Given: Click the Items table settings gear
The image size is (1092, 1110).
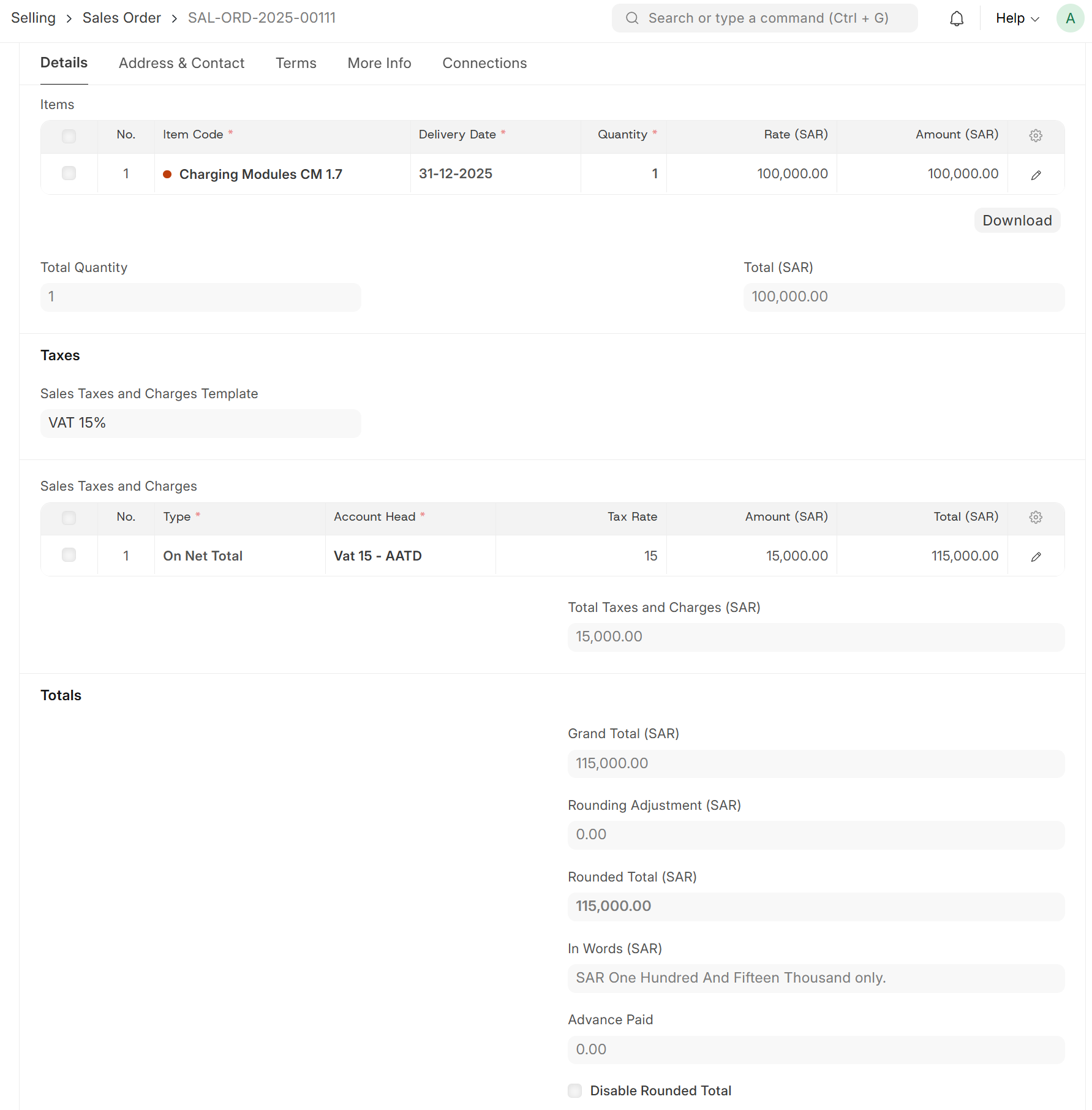Looking at the screenshot, I should click(x=1036, y=135).
